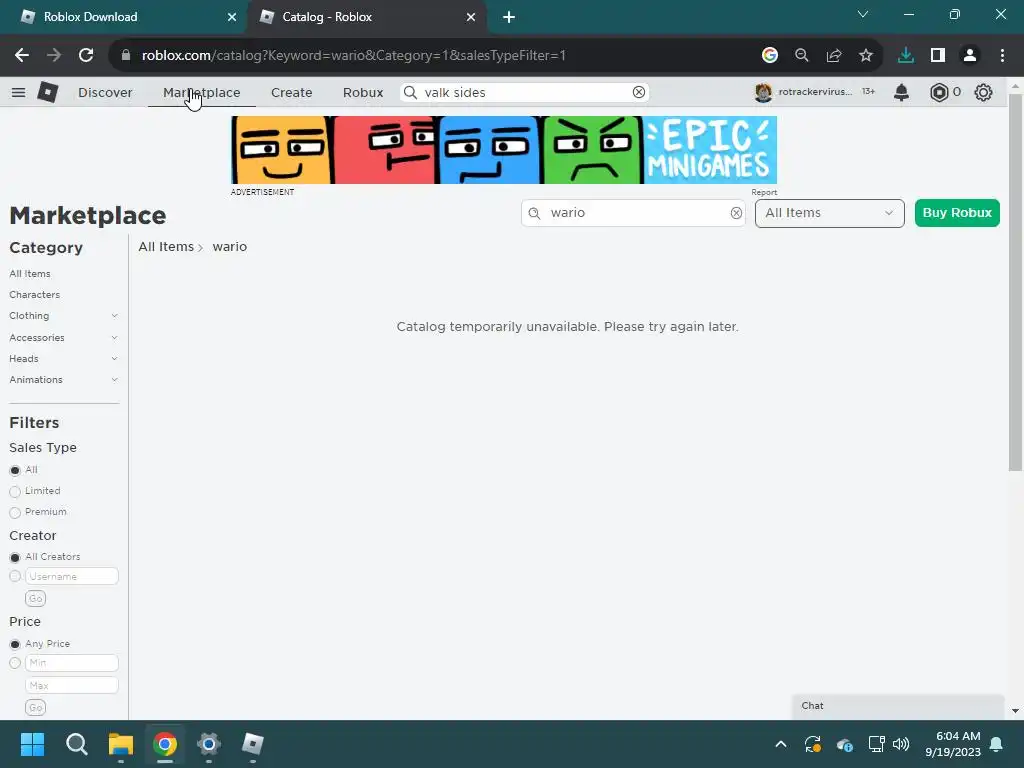View the site lock information

click(126, 56)
